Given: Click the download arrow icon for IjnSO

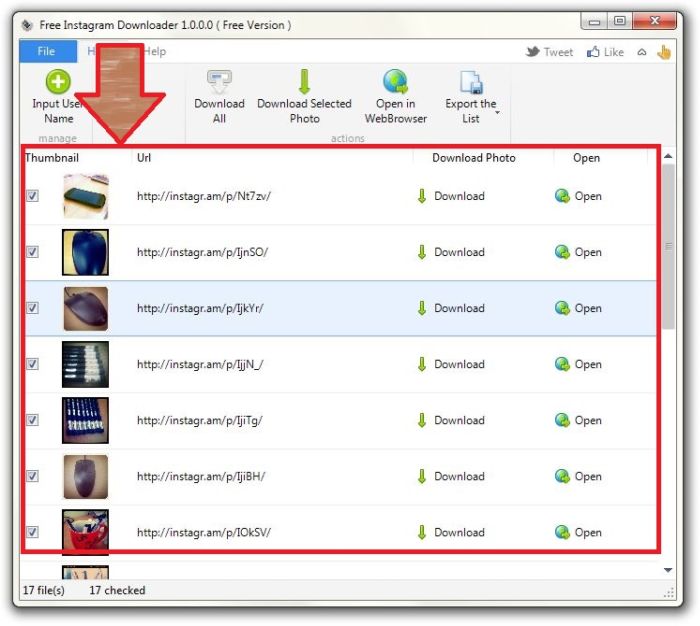Looking at the screenshot, I should pos(422,252).
